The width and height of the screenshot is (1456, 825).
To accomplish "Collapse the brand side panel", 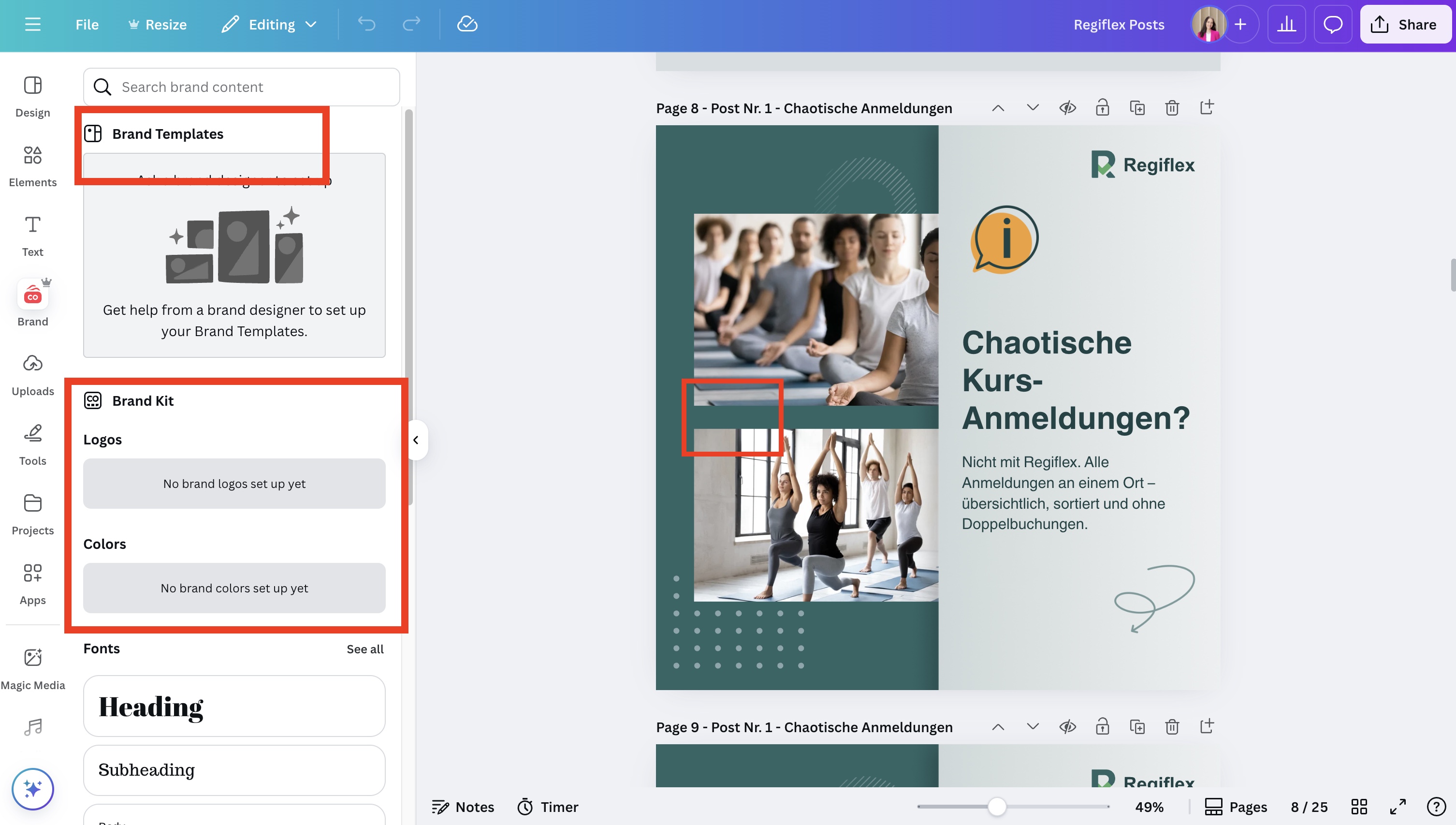I will click(416, 440).
